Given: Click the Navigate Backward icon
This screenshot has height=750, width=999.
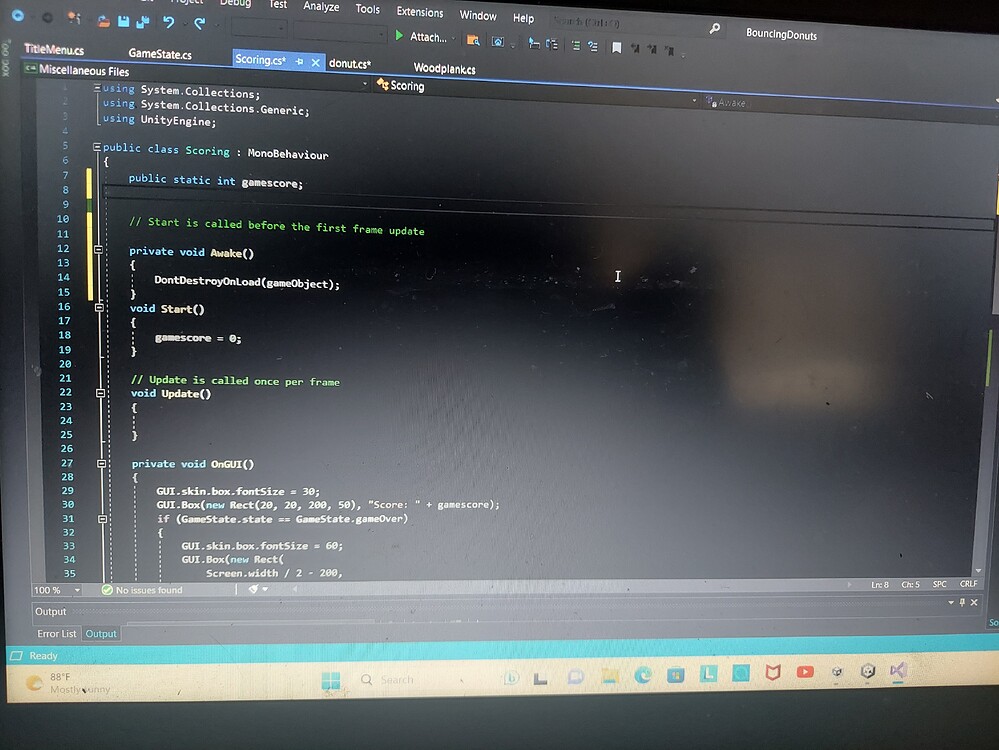Looking at the screenshot, I should (533, 42).
